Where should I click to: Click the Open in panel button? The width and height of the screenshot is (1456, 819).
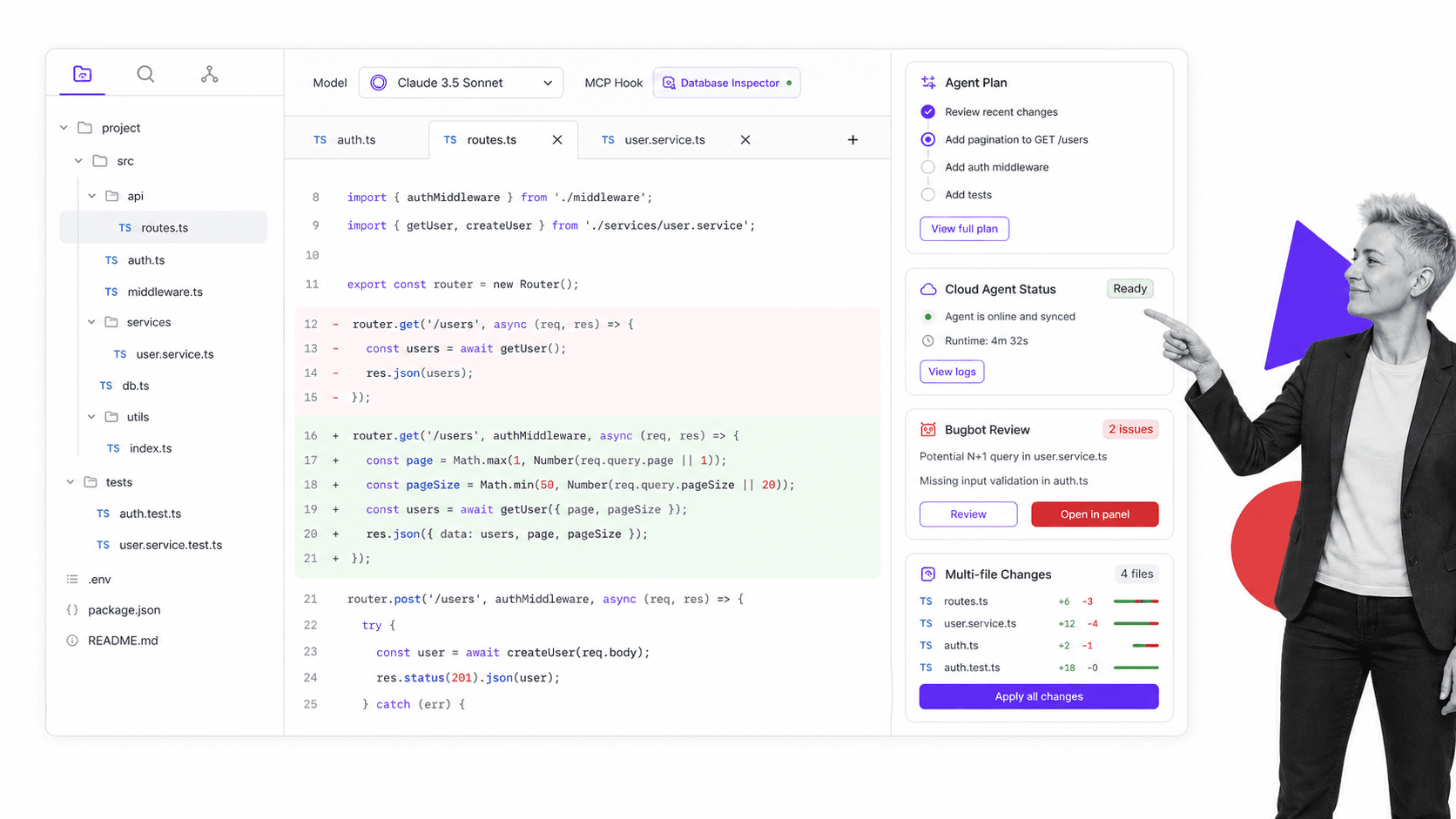(1095, 514)
